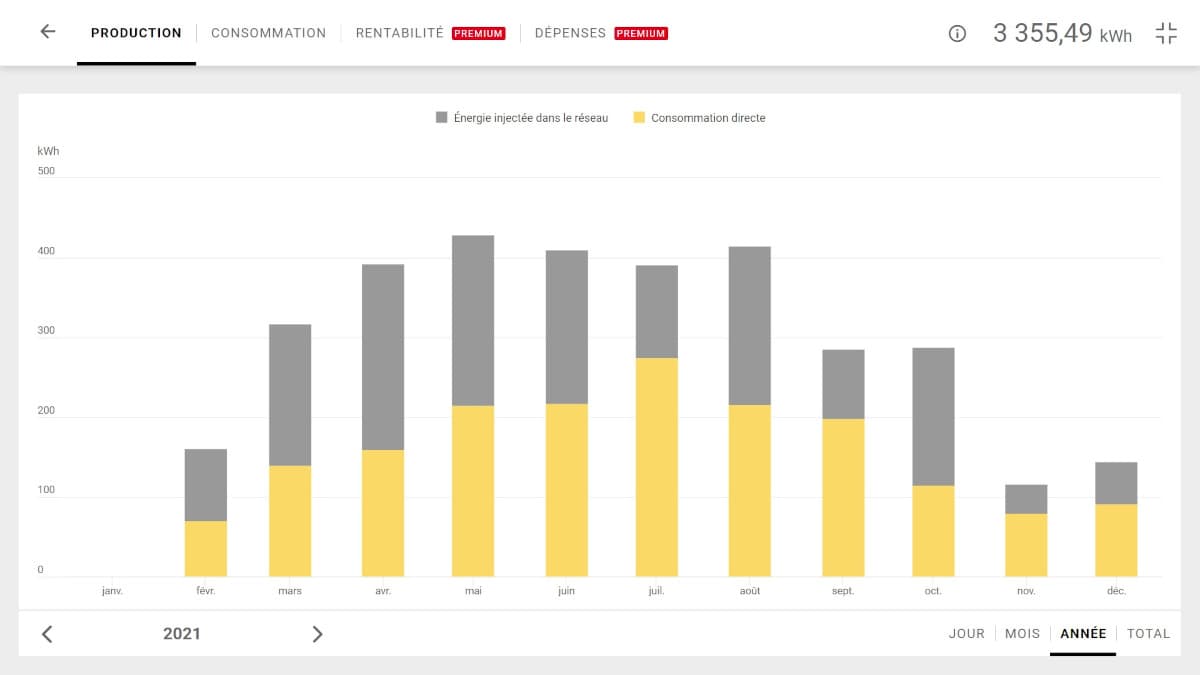Image resolution: width=1200 pixels, height=675 pixels.
Task: Click the 2021 year label
Action: tap(182, 634)
